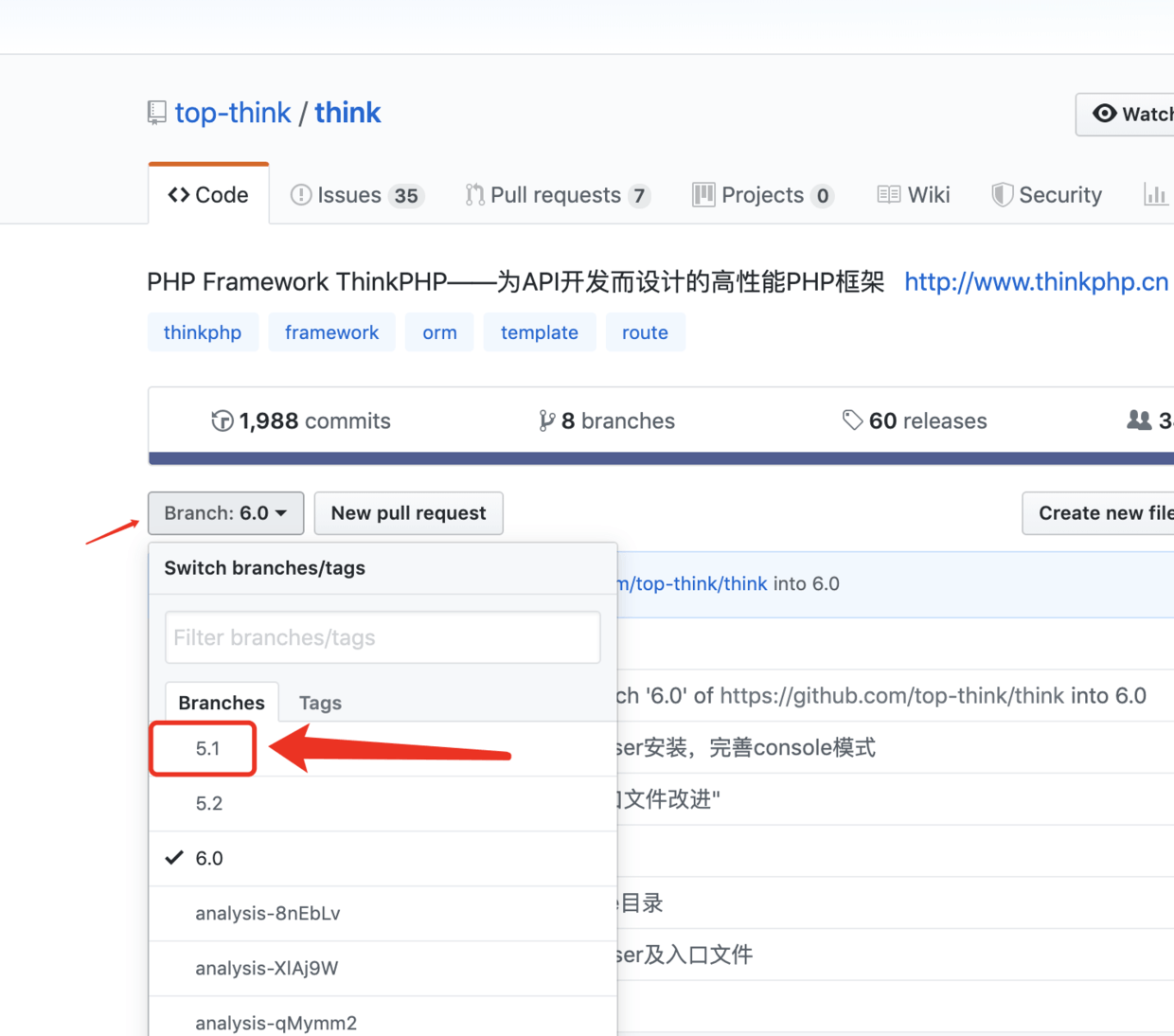
Task: Click the branches fork icon
Action: (546, 420)
